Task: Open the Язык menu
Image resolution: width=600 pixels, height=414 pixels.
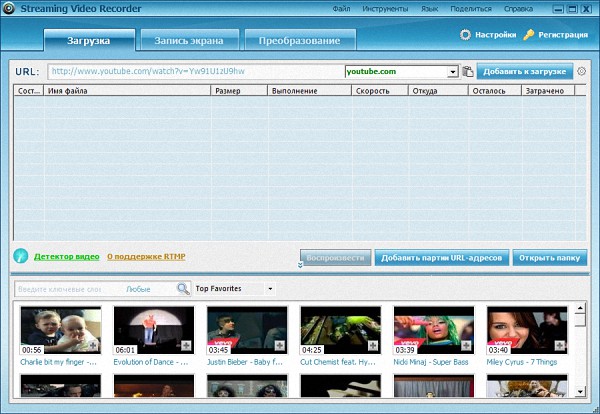Action: (x=429, y=8)
